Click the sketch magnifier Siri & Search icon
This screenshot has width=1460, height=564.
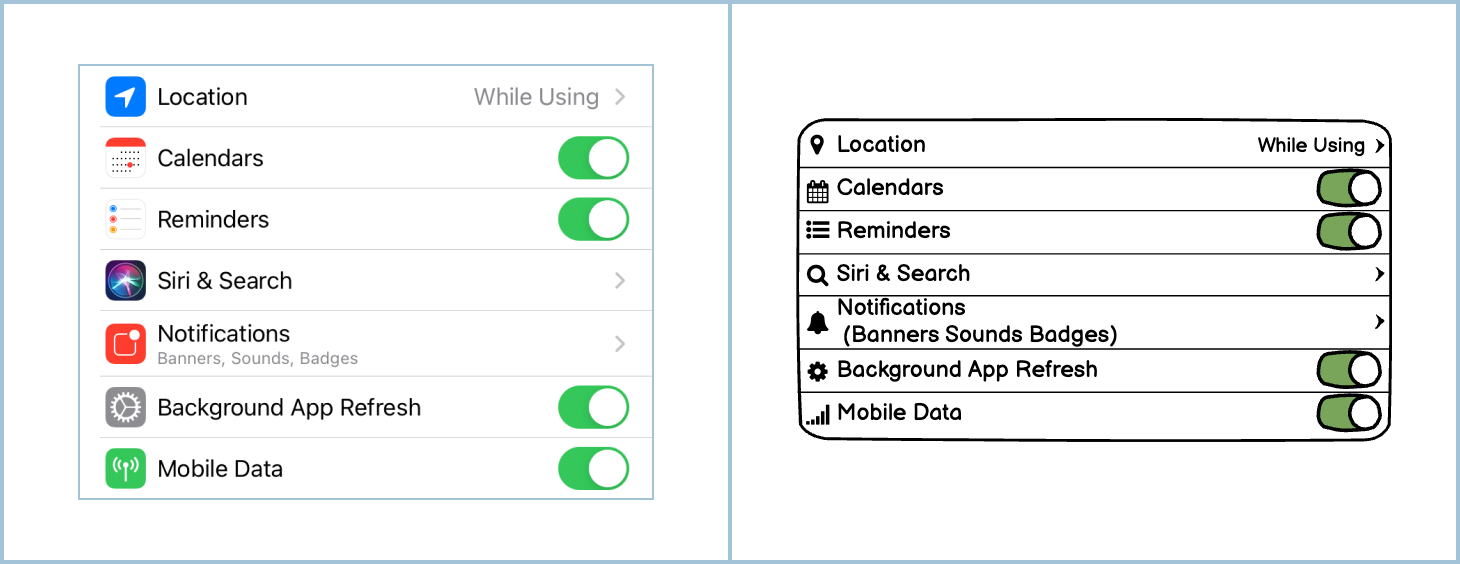click(817, 275)
